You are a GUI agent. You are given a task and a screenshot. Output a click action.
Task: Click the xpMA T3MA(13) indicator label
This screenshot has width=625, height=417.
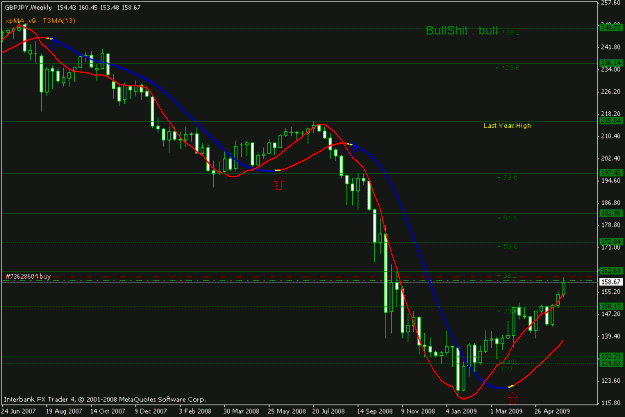click(x=40, y=20)
